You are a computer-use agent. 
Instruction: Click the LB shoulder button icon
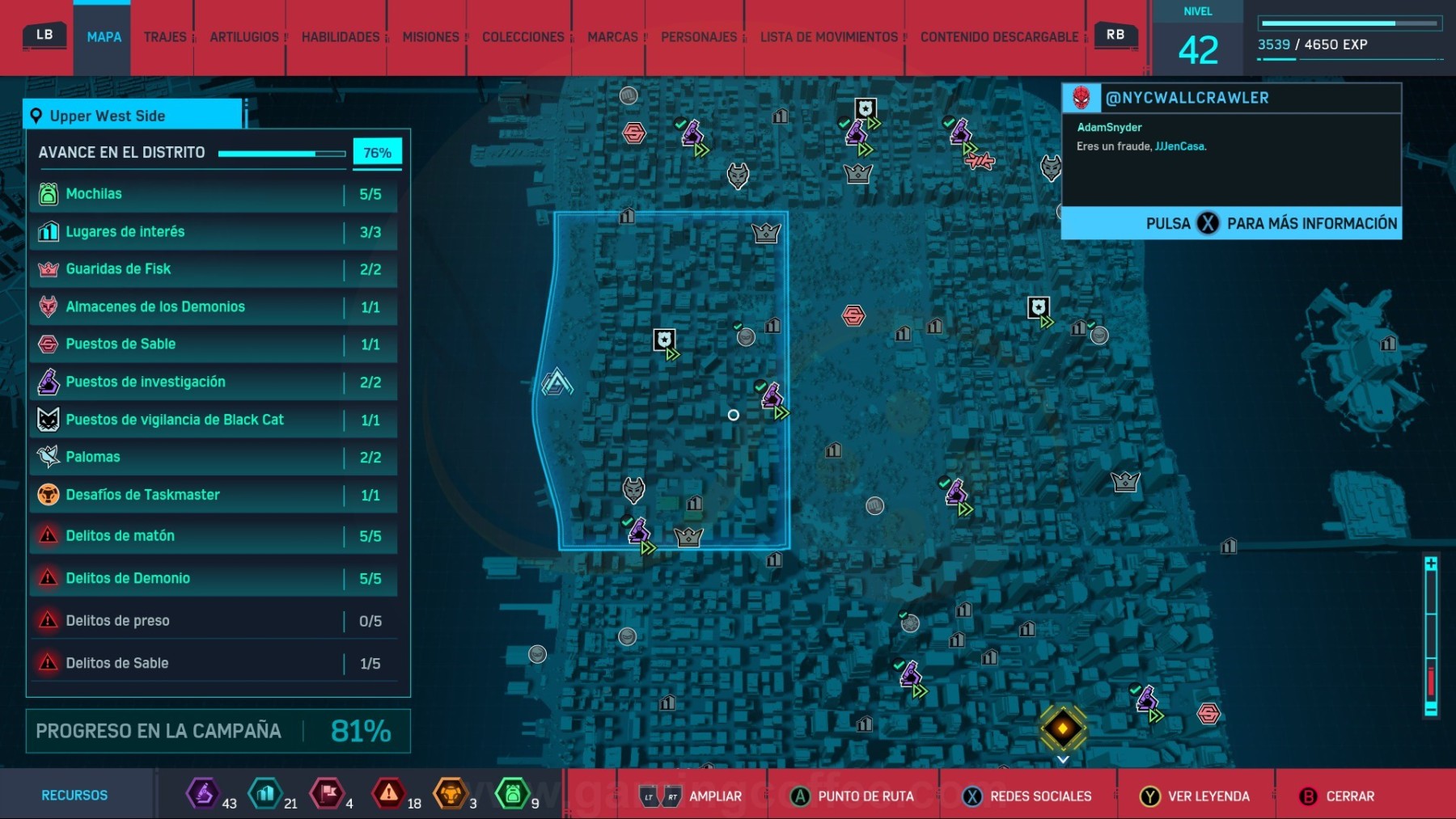coord(44,35)
